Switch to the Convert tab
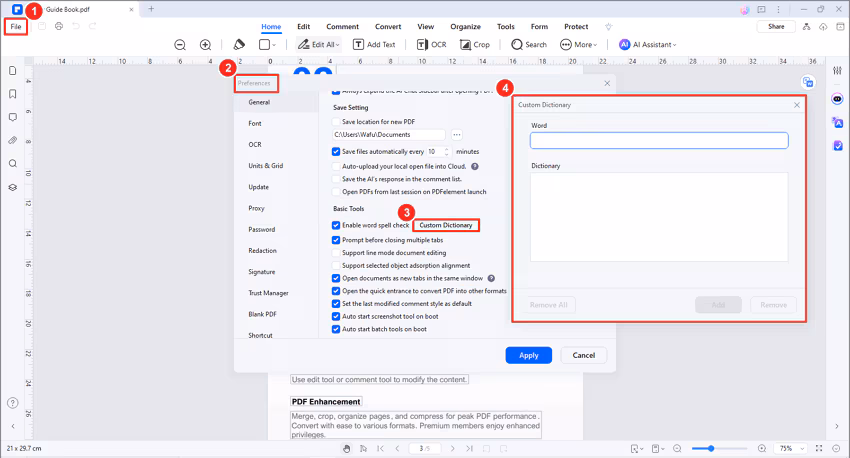The height and width of the screenshot is (458, 850). 388,27
